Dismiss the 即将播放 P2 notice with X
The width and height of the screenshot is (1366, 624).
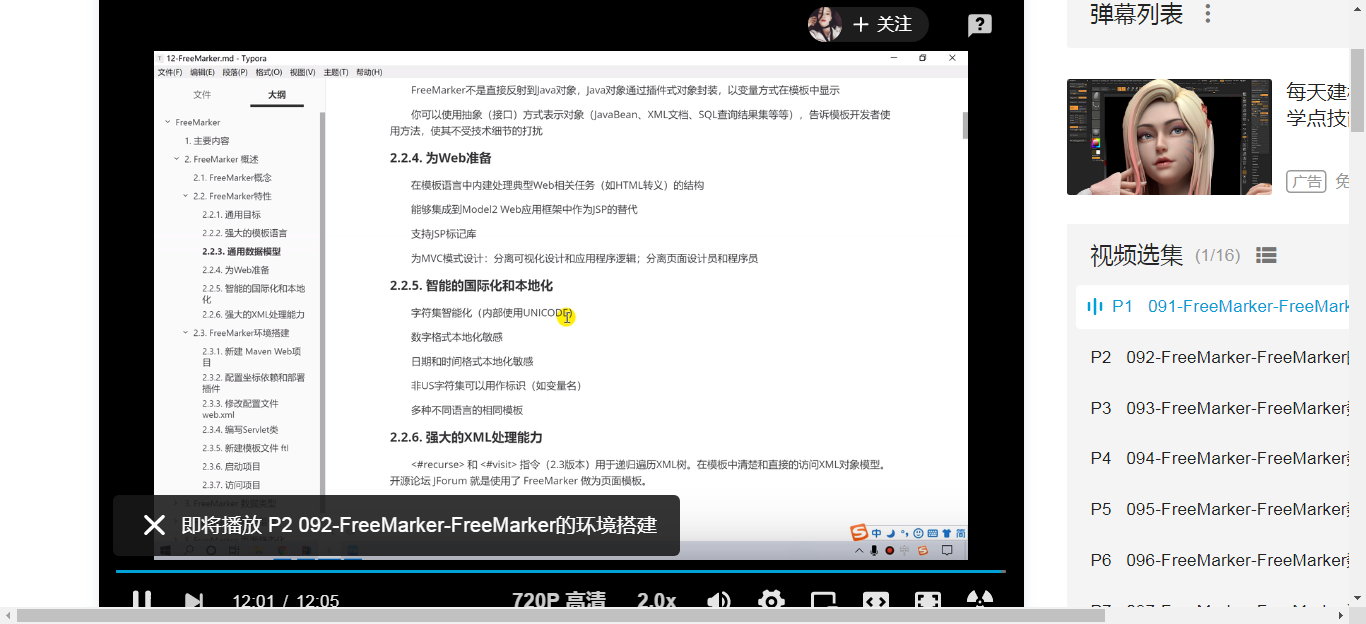[154, 525]
